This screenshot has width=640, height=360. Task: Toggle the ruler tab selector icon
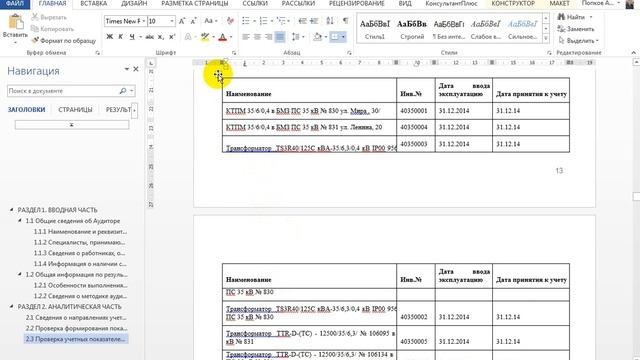pyautogui.click(x=151, y=63)
